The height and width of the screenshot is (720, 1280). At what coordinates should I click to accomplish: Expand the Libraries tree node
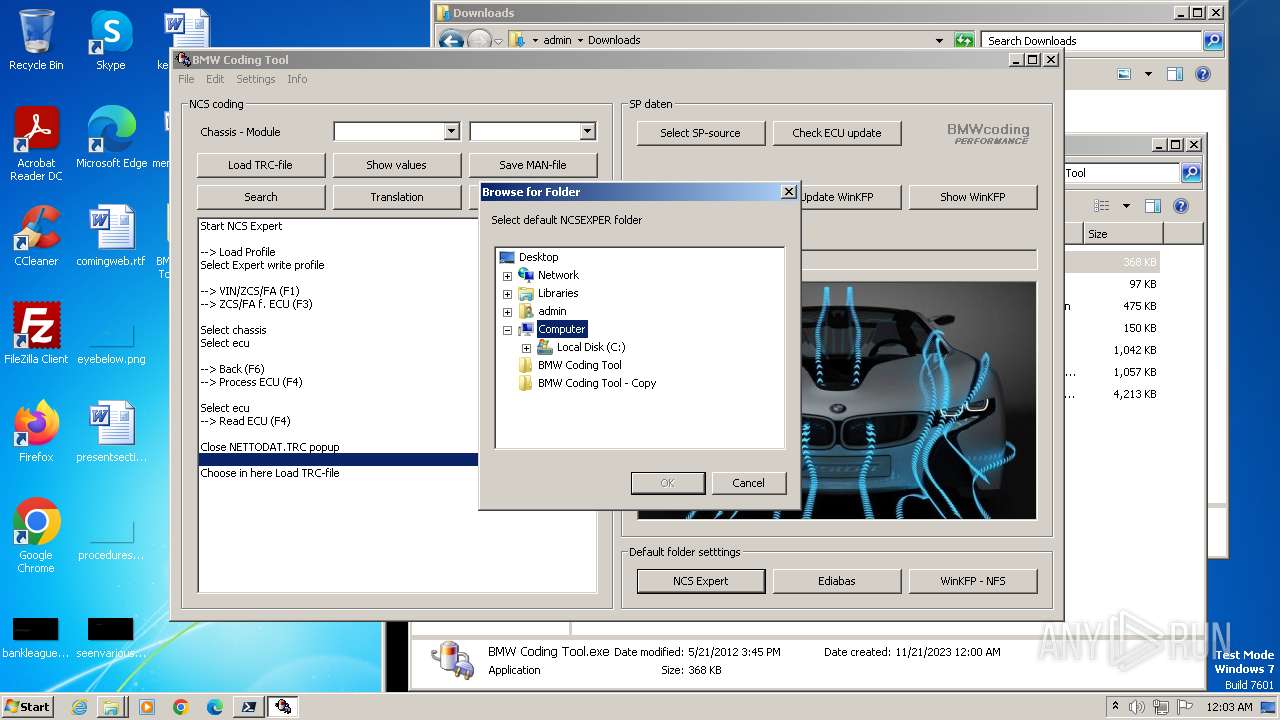[507, 294]
